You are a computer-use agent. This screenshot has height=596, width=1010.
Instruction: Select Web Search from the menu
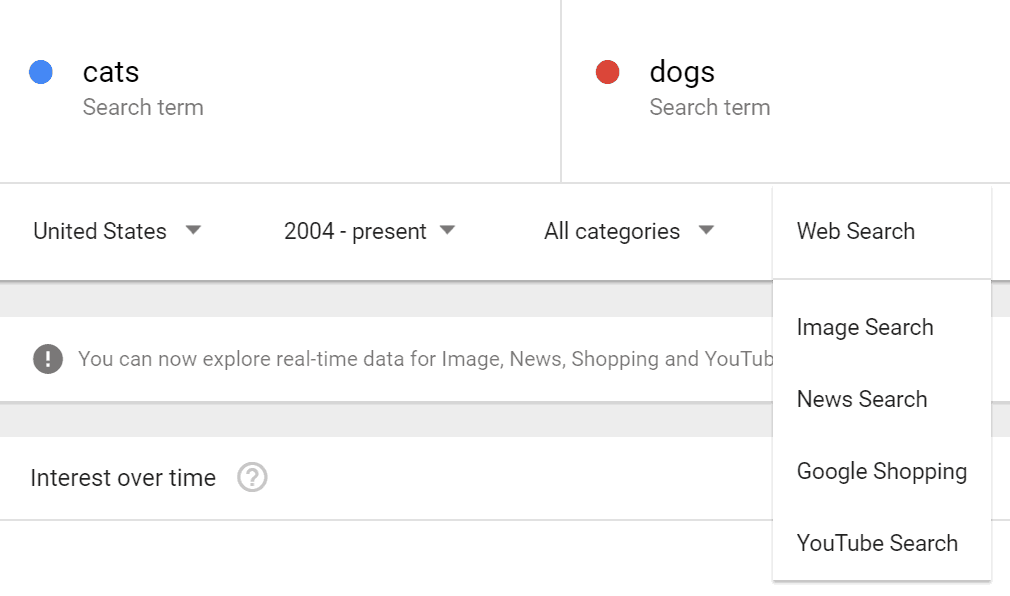856,231
